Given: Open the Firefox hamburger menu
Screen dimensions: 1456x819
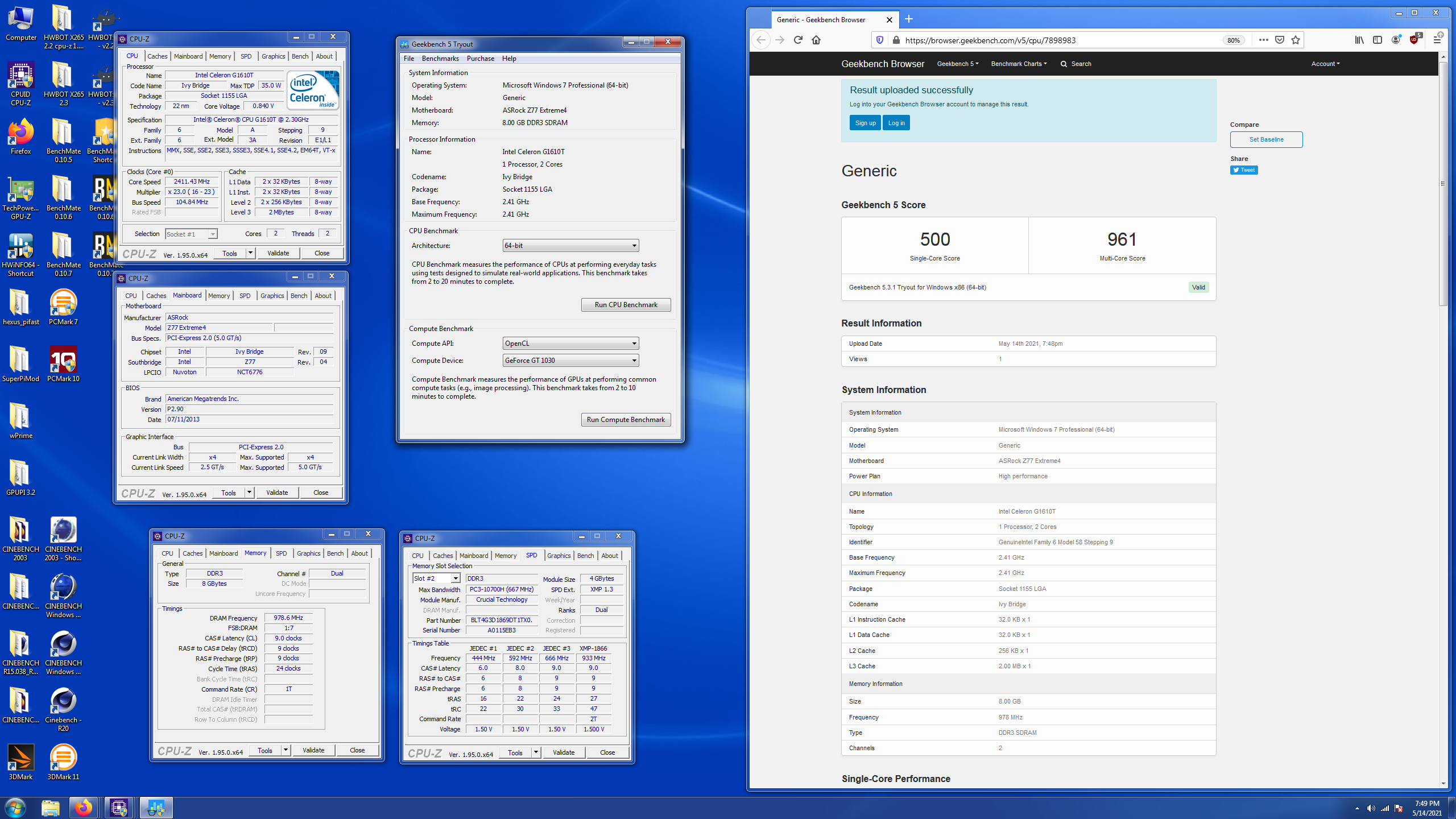Looking at the screenshot, I should (x=1437, y=40).
